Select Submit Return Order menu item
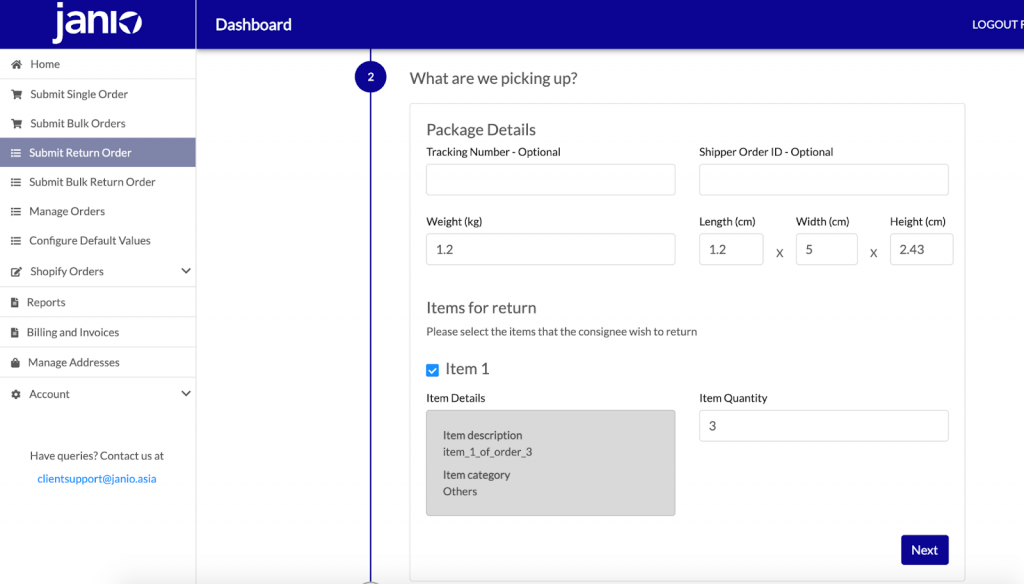Viewport: 1024px width, 584px height. point(98,152)
